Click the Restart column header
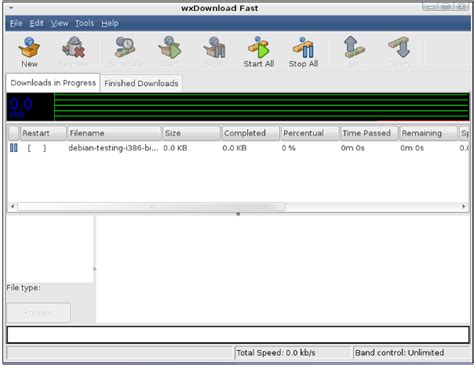The image size is (474, 365). [43, 133]
